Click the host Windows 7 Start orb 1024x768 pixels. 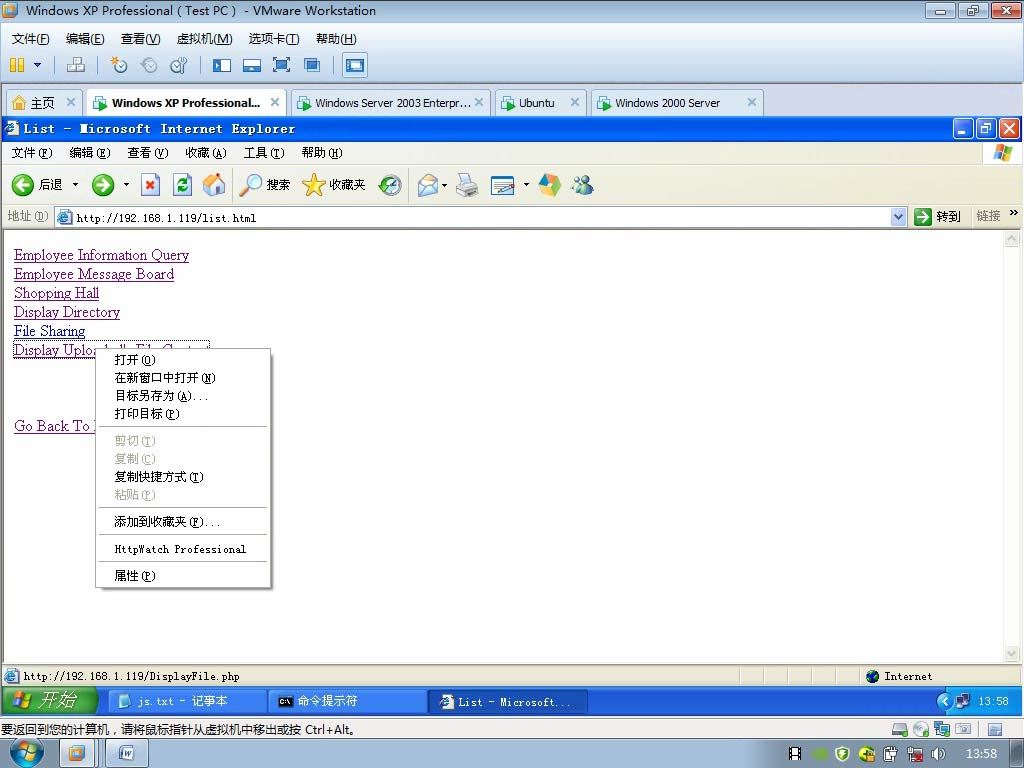26,753
